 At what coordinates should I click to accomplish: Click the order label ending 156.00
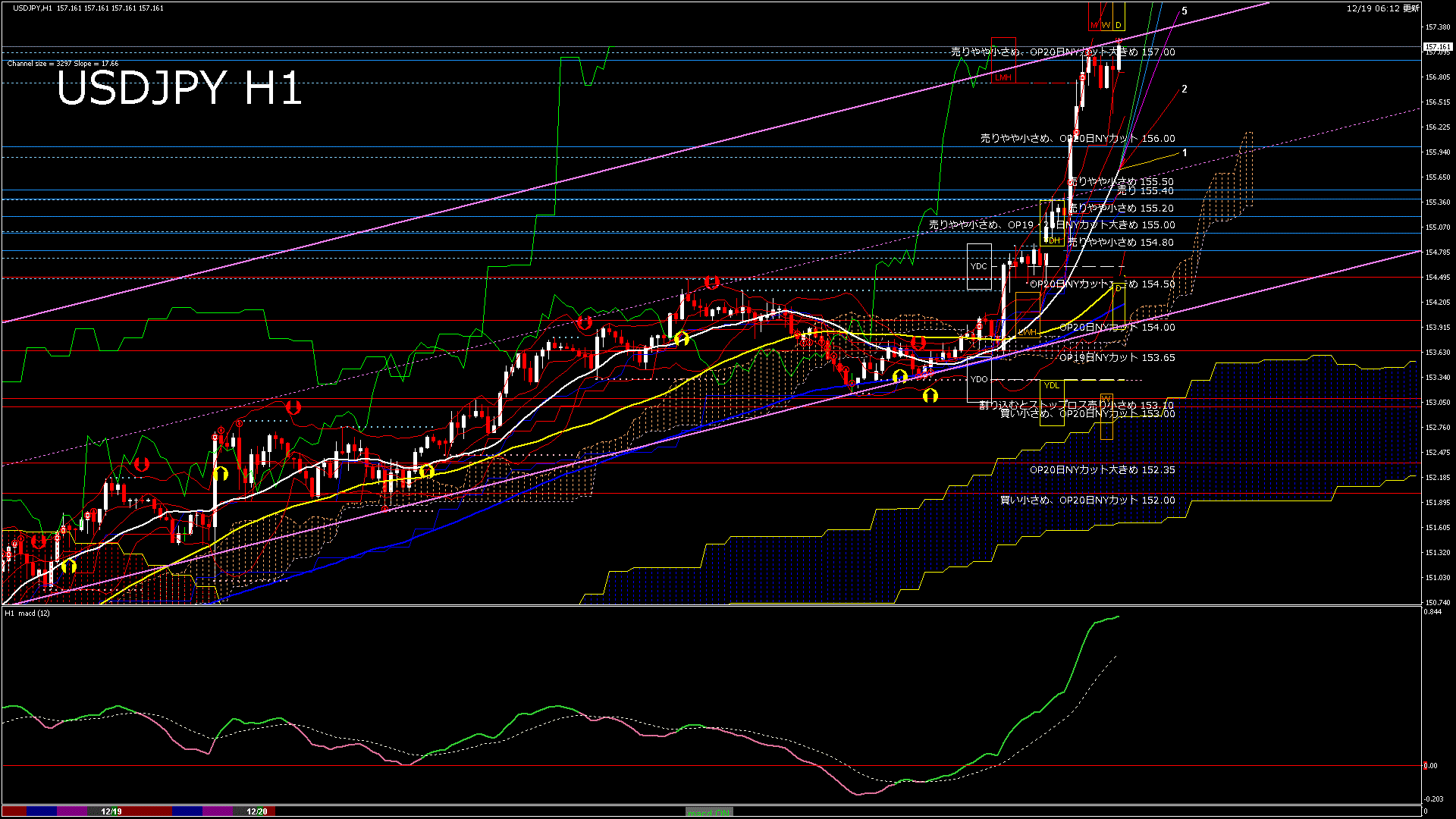coord(1078,139)
